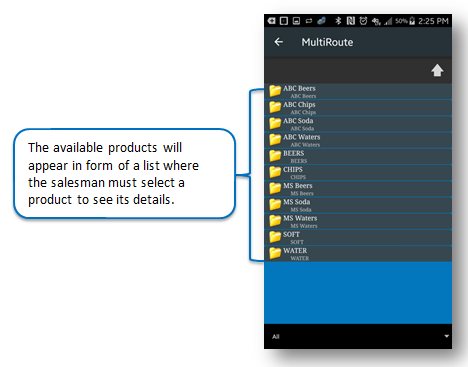Open the ABC Beers folder icon
The width and height of the screenshot is (468, 367).
click(x=275, y=91)
